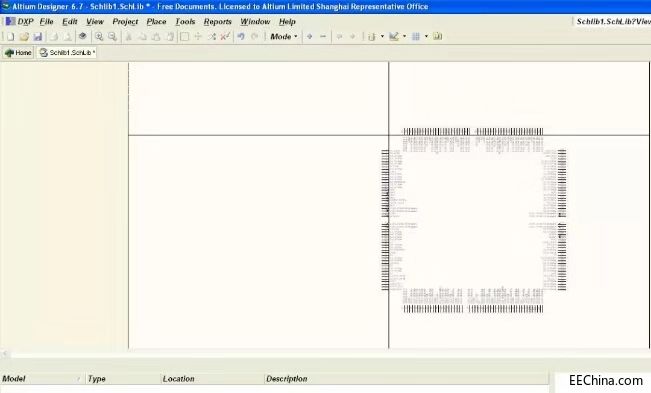This screenshot has width=651, height=393.
Task: Click the New document icon
Action: (x=10, y=37)
